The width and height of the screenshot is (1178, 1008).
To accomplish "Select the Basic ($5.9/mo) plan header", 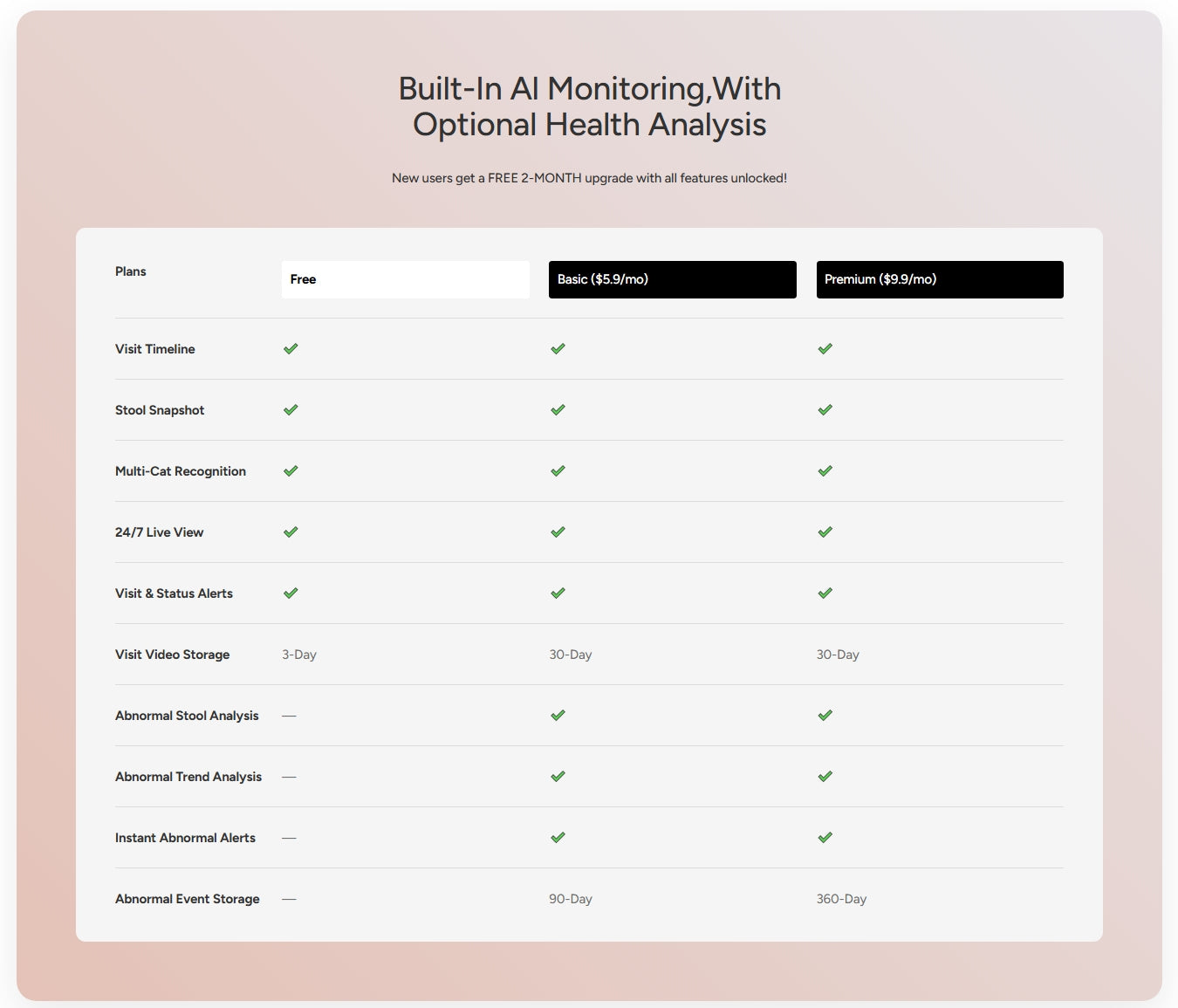I will pyautogui.click(x=672, y=279).
